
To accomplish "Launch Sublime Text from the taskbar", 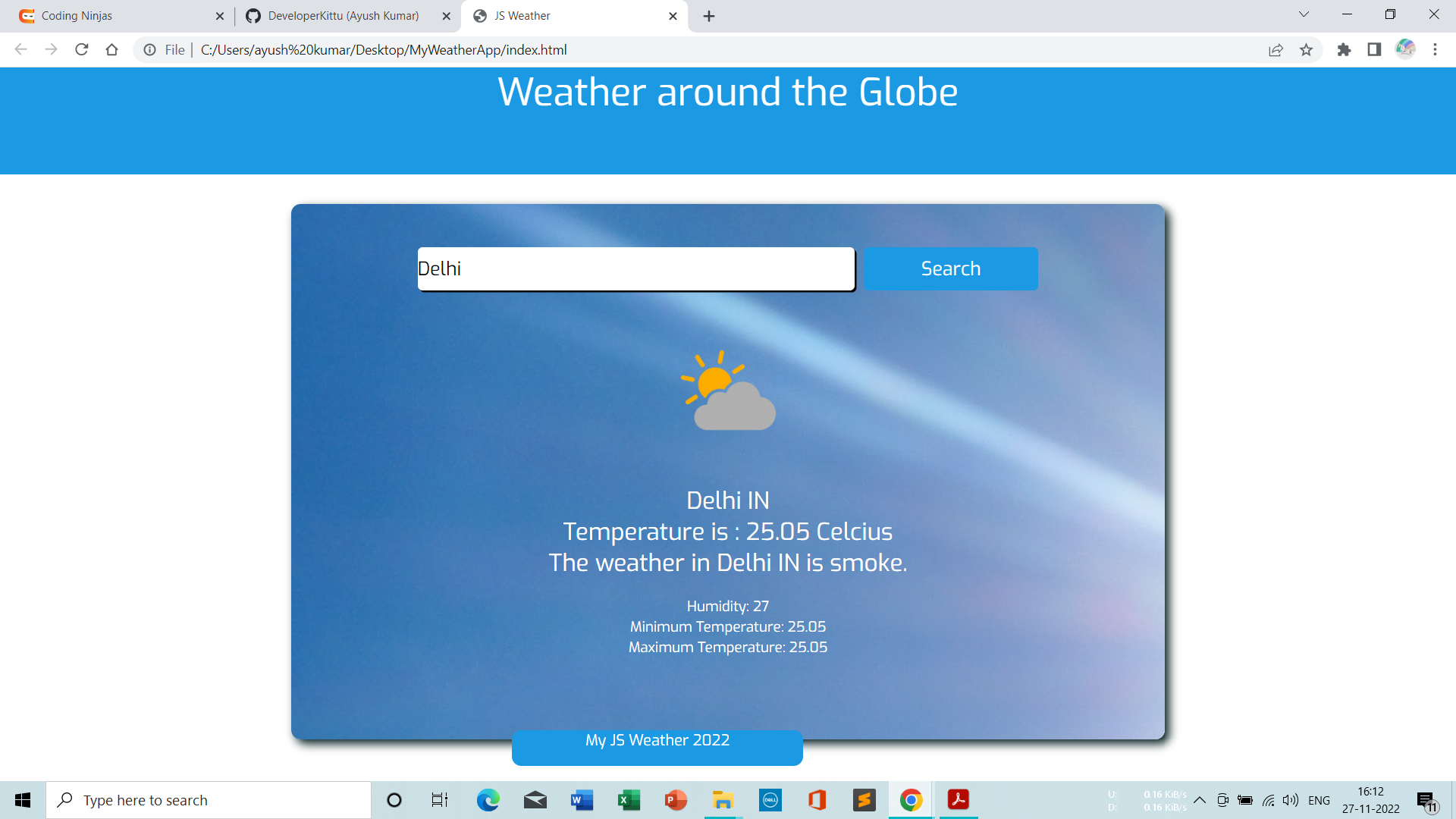I will tap(864, 799).
